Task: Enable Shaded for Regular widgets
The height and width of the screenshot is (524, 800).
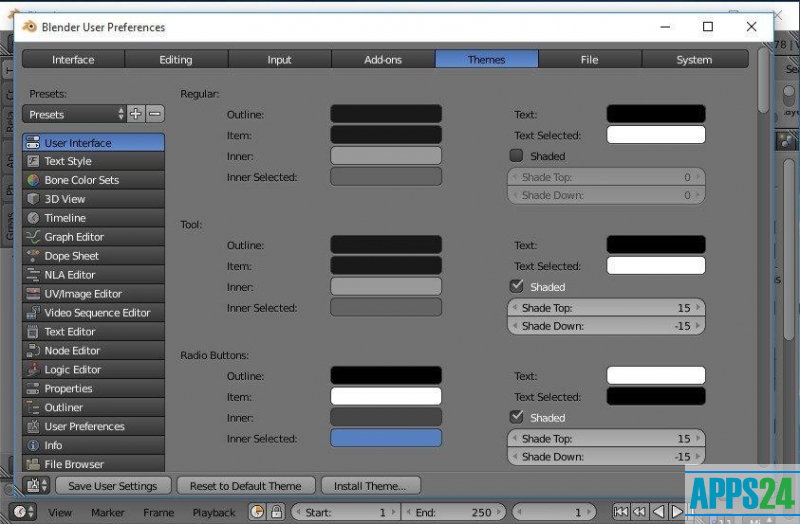Action: (x=516, y=156)
